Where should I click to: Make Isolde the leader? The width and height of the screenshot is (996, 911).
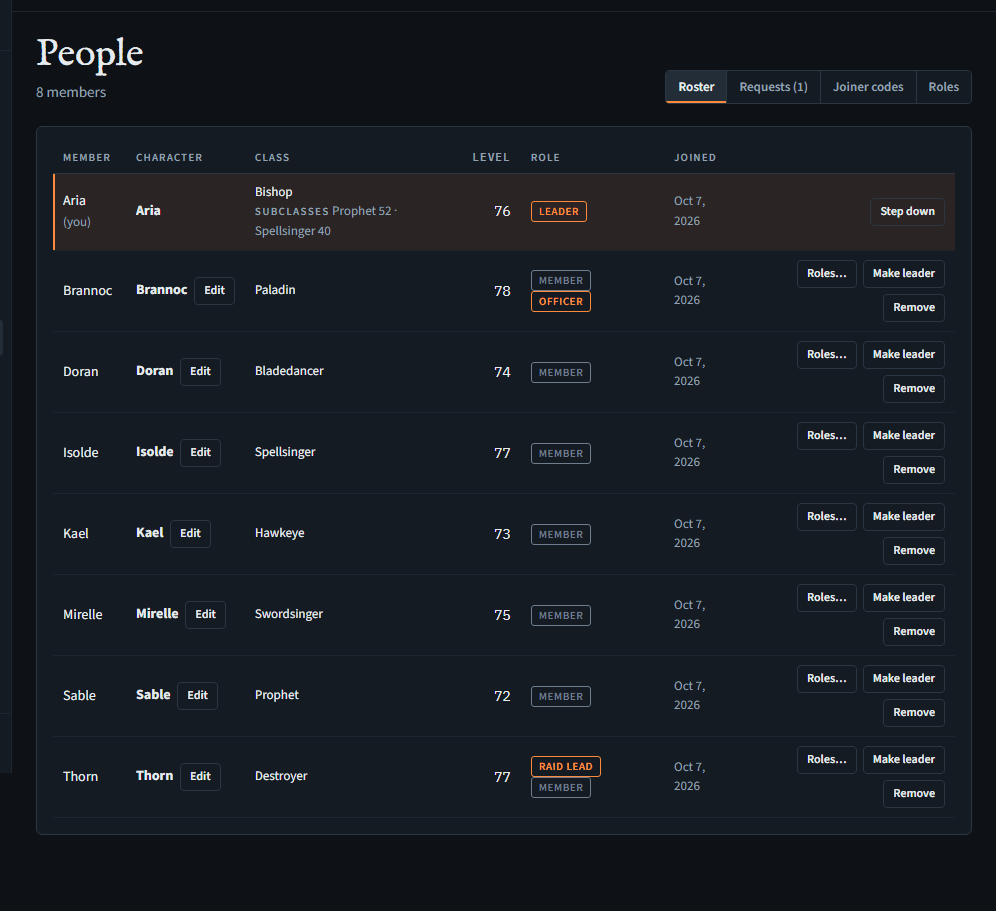coord(903,436)
